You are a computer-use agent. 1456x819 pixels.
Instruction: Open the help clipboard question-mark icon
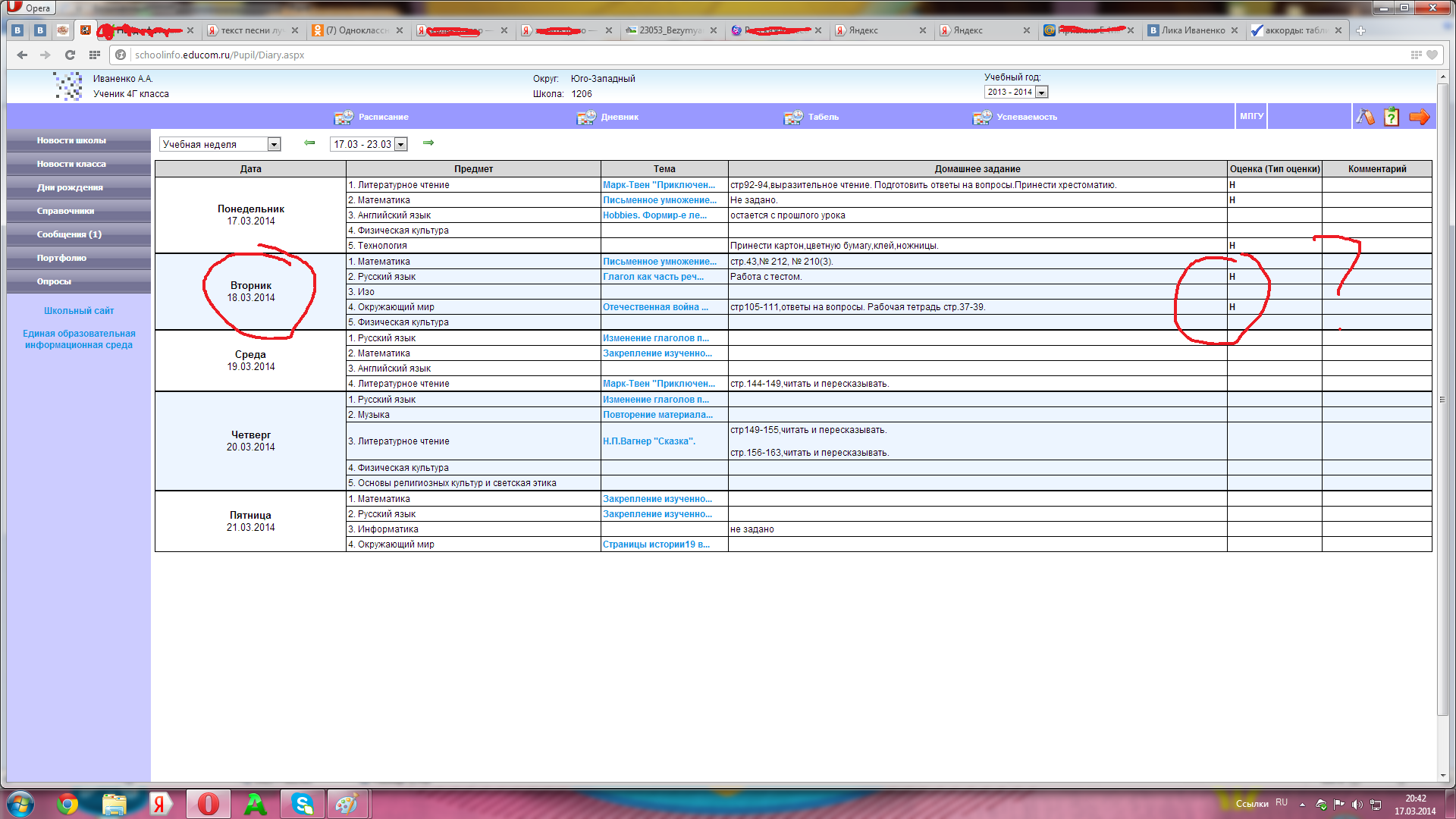[x=1392, y=117]
